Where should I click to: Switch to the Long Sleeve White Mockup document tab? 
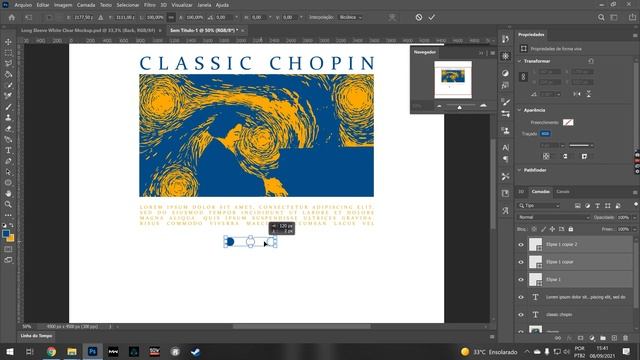click(x=88, y=30)
